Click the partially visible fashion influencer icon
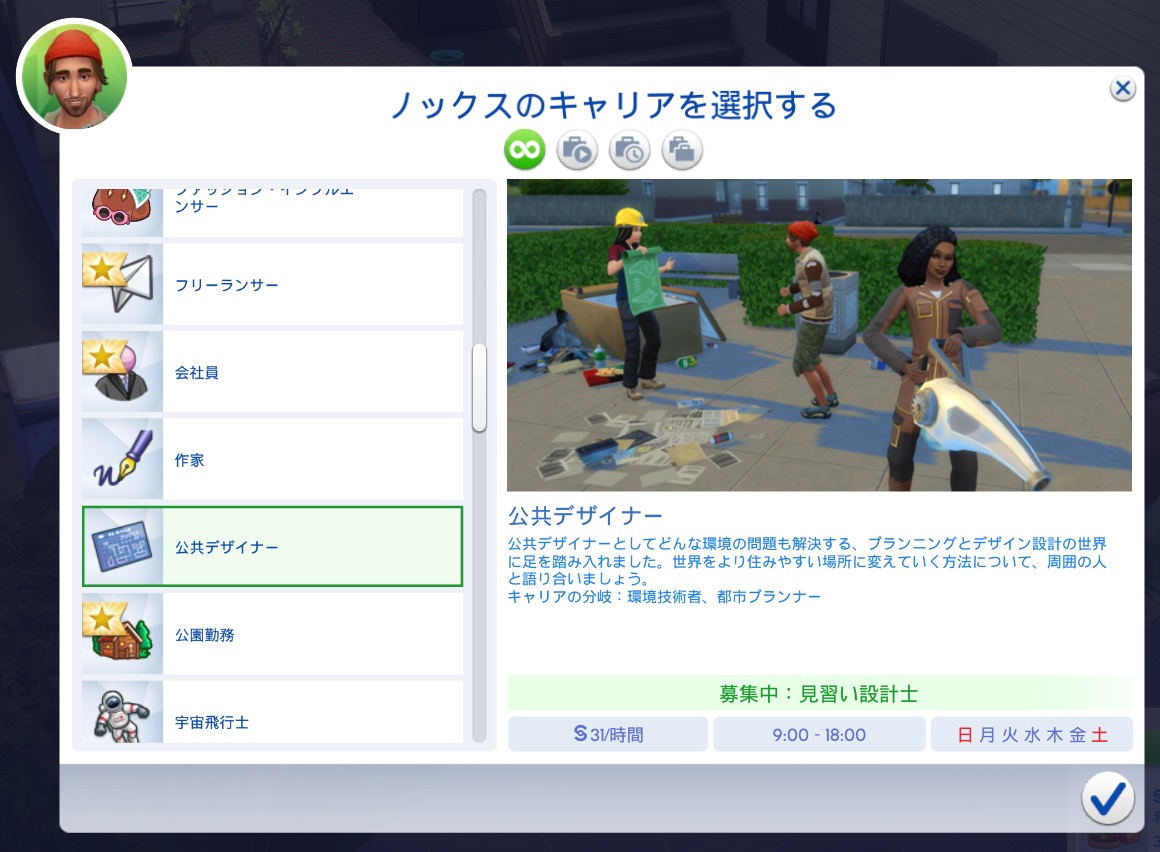This screenshot has height=852, width=1160. 122,212
